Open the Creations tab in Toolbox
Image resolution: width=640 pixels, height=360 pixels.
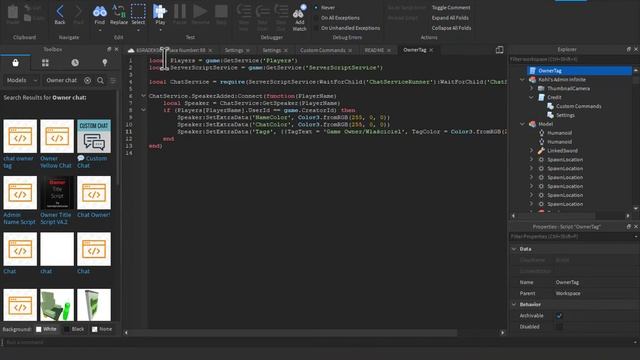coord(105,63)
